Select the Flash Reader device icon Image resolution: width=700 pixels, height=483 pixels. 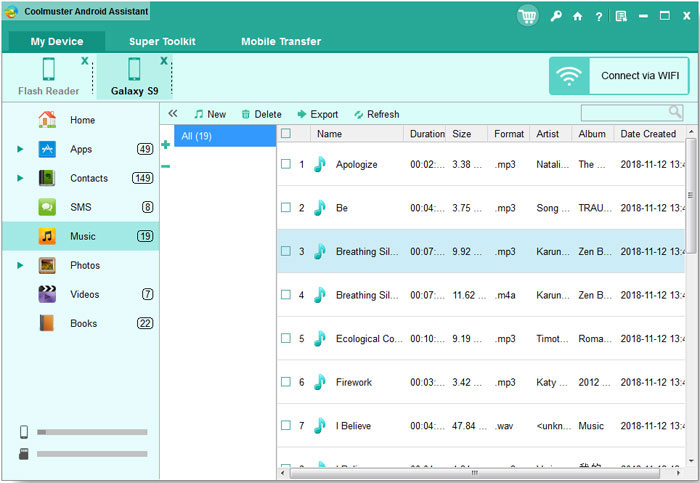click(x=49, y=70)
